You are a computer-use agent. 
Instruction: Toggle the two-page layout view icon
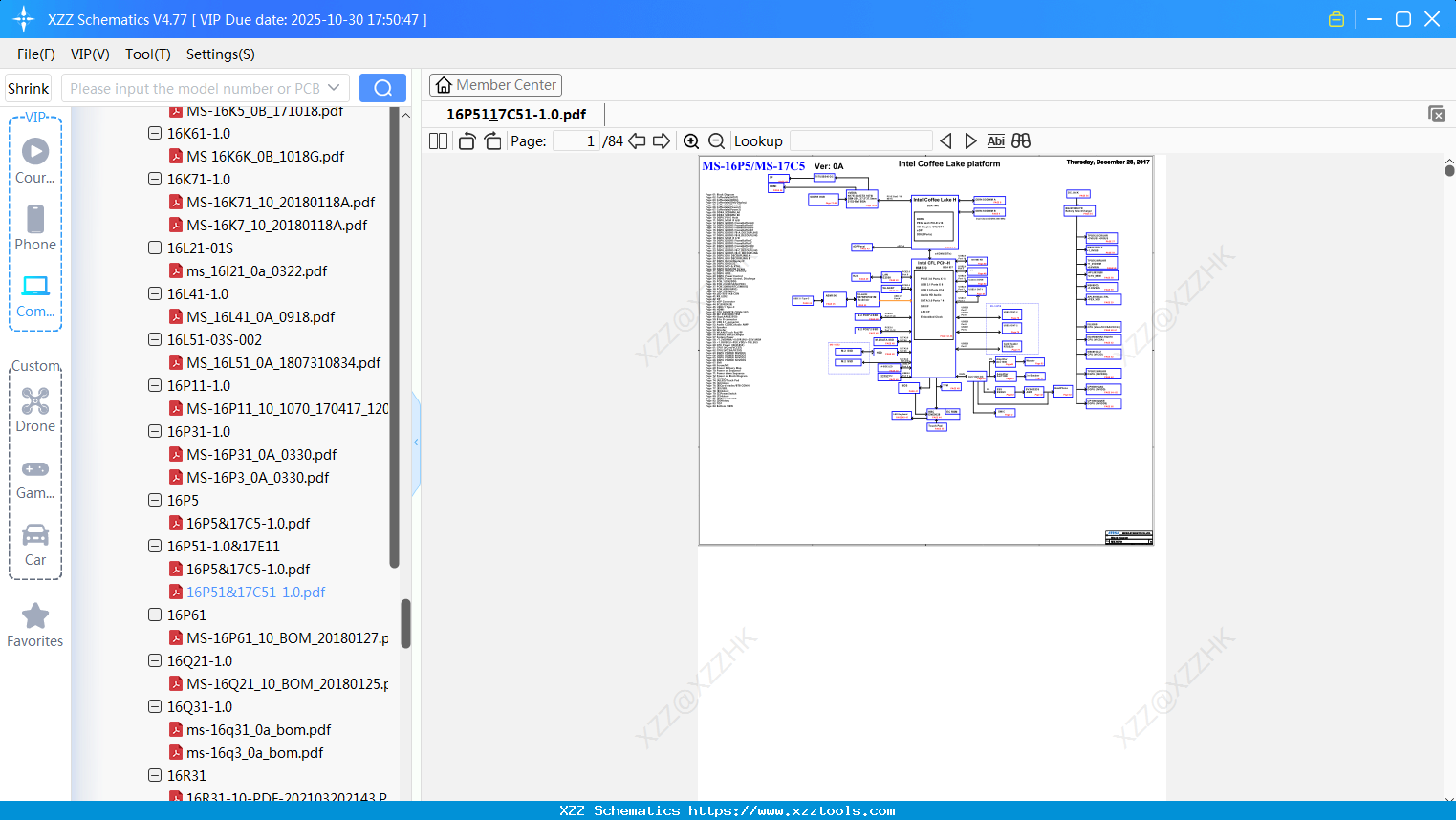click(x=438, y=141)
